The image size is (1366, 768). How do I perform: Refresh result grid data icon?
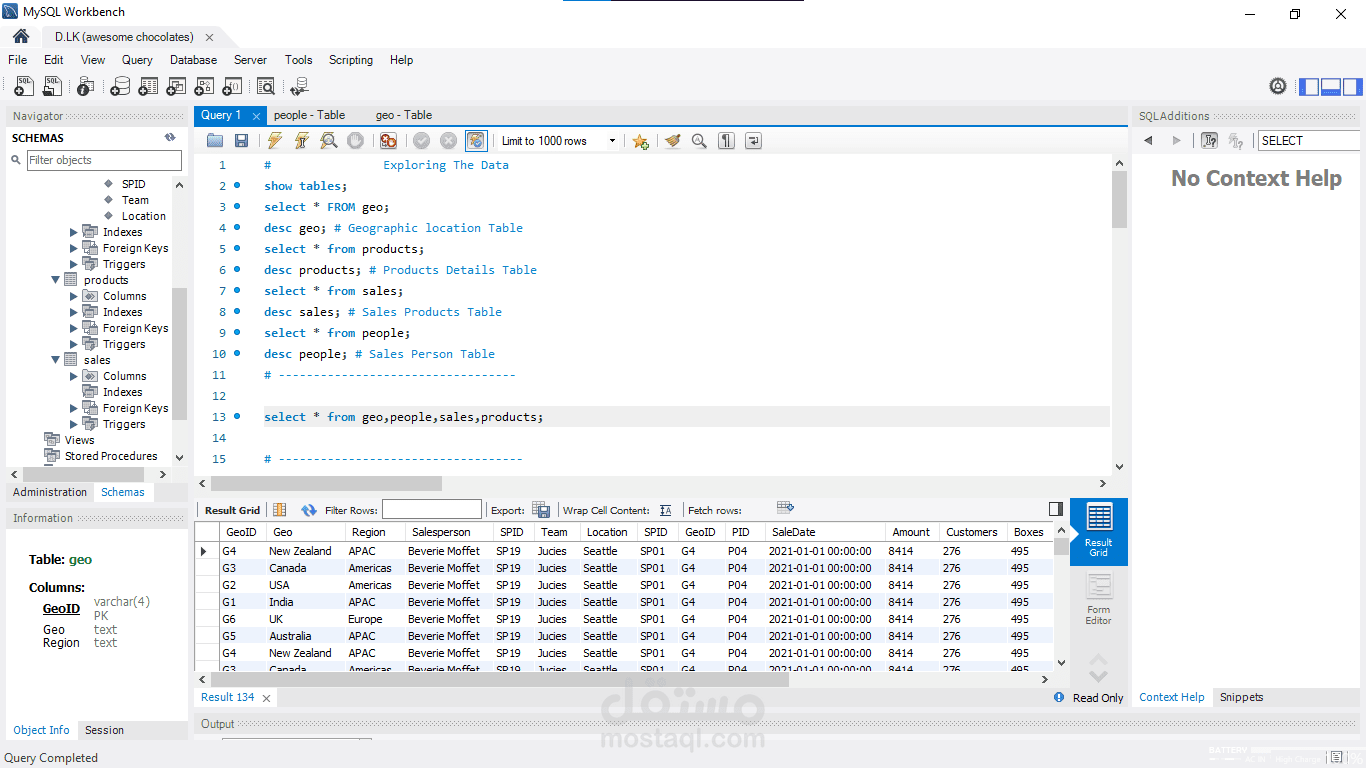coord(309,510)
